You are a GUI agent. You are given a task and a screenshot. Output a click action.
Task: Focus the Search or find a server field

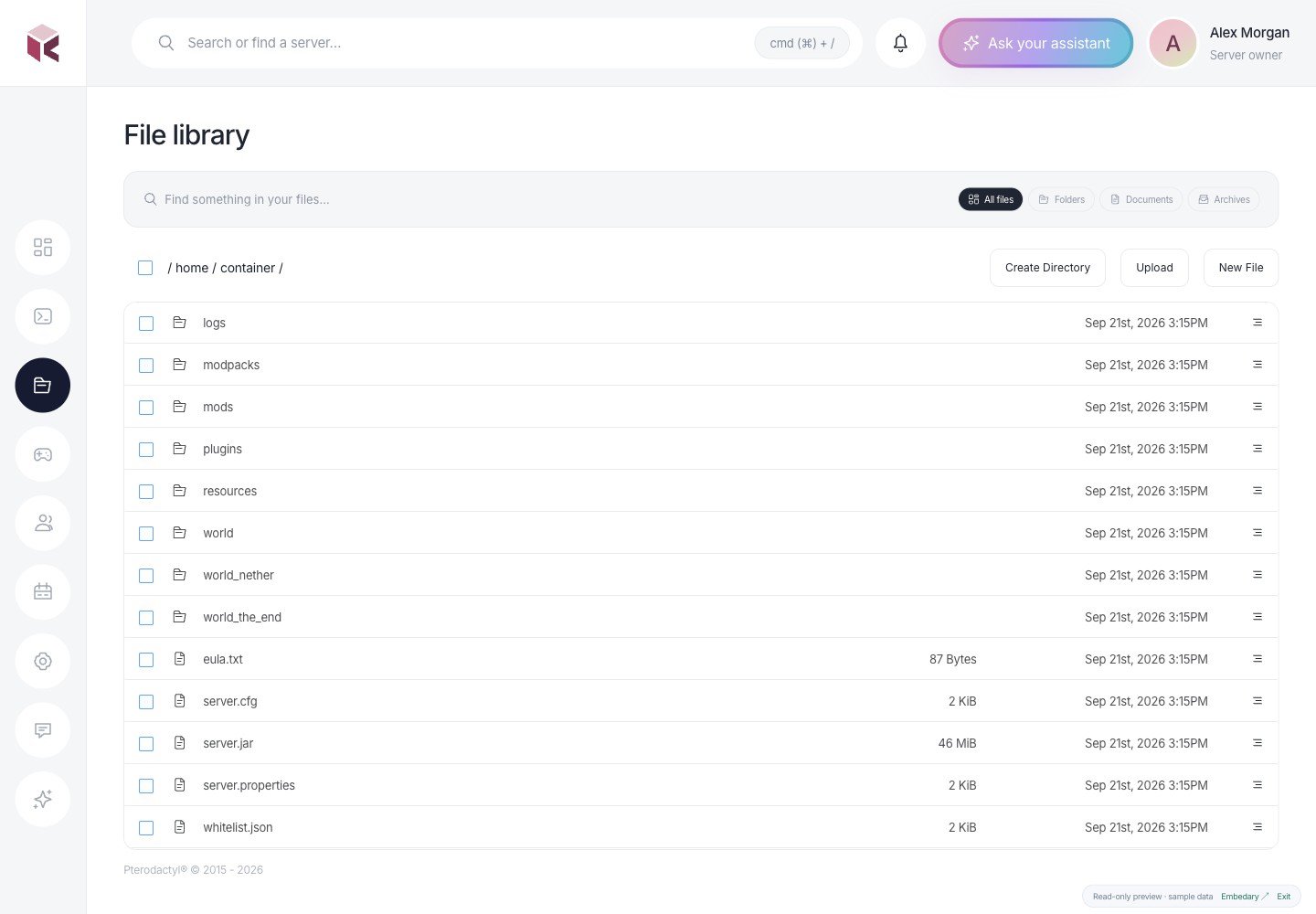tap(497, 43)
